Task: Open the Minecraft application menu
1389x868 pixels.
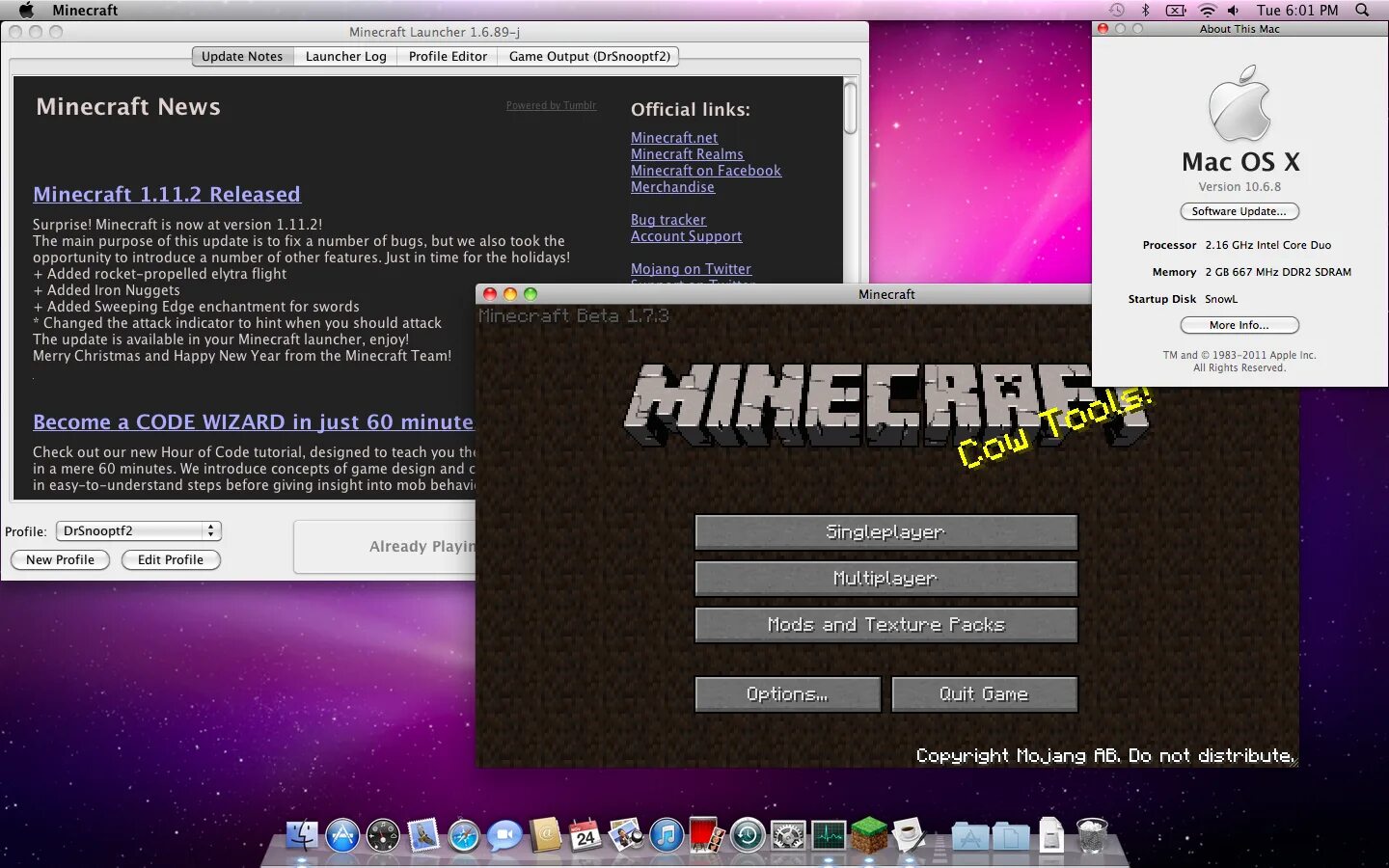Action: coord(85,10)
